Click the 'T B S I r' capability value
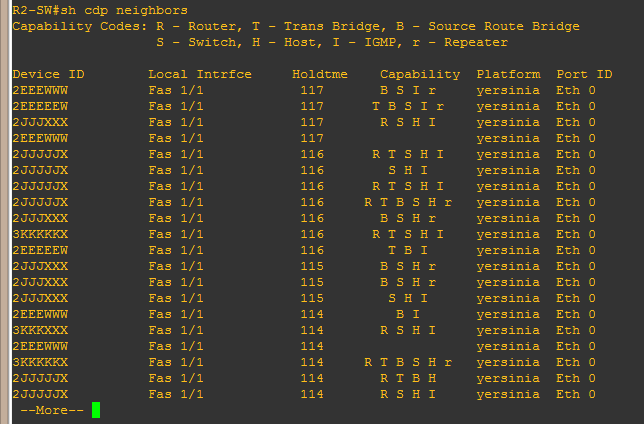This screenshot has width=644, height=424. (x=408, y=106)
